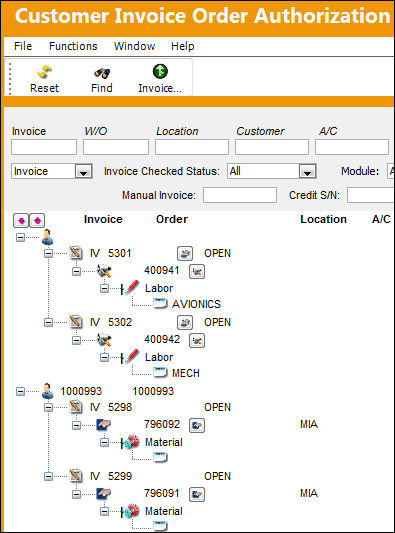Click the Find binoculars icon
The width and height of the screenshot is (395, 533).
point(102,73)
